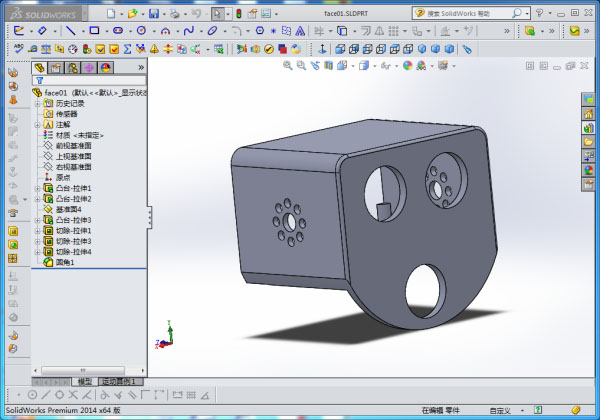The height and width of the screenshot is (420, 600).
Task: Switch to DimXpertManager tab
Action: click(89, 68)
